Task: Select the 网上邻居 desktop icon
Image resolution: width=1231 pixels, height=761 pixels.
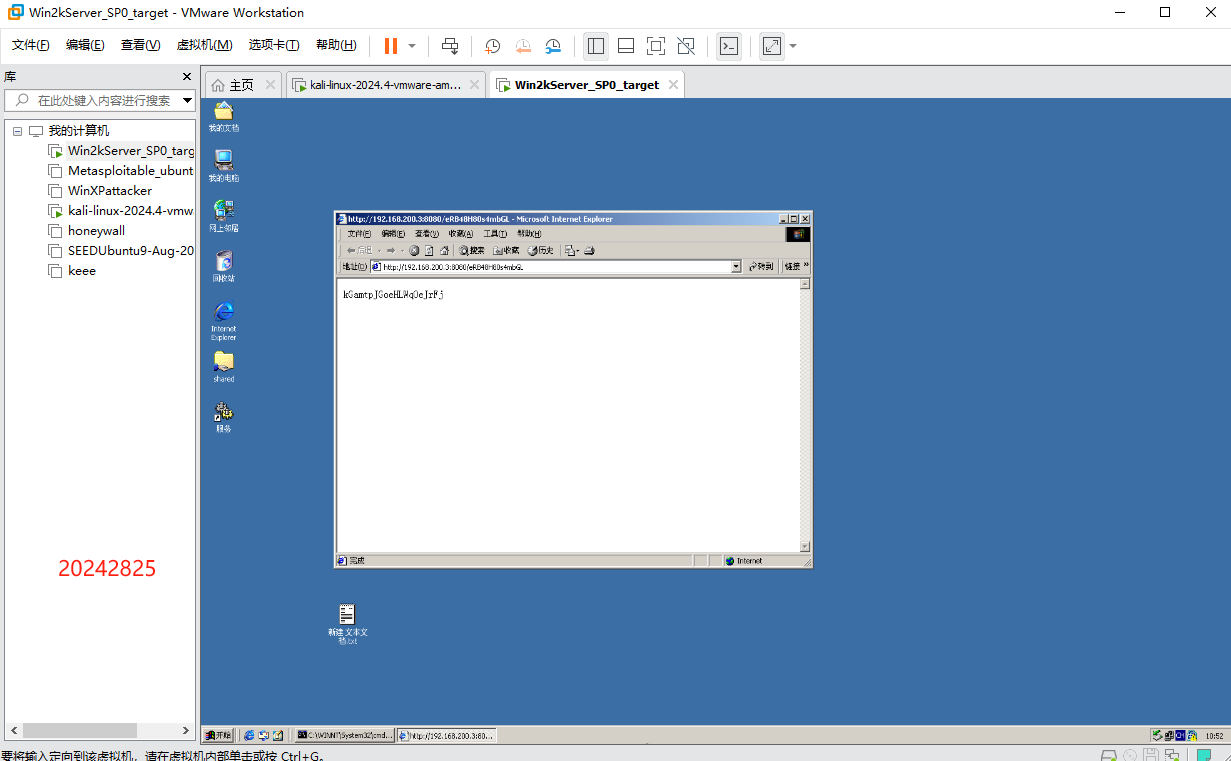Action: click(224, 216)
